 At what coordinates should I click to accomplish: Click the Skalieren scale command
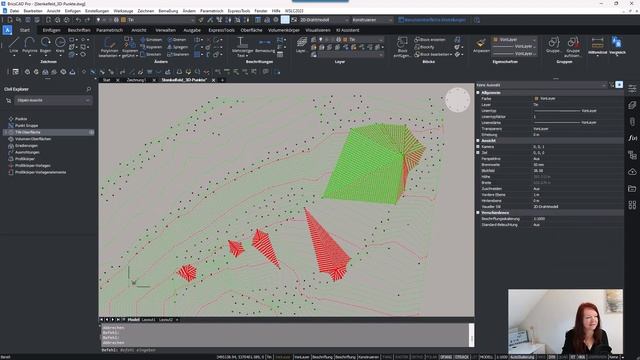[178, 54]
